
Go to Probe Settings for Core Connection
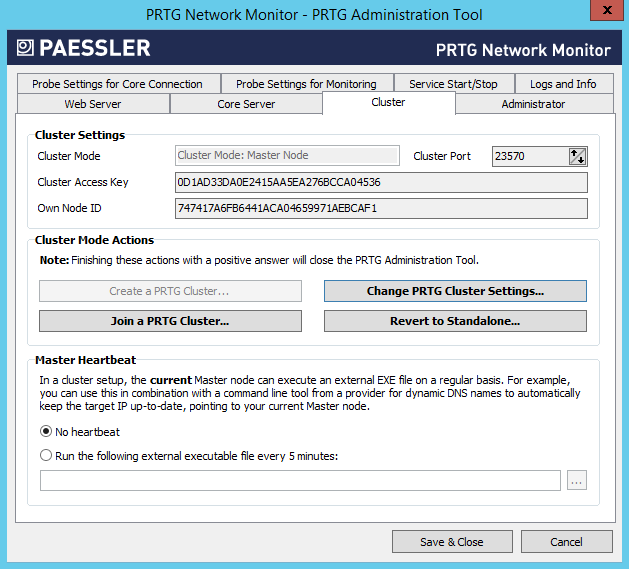(117, 84)
